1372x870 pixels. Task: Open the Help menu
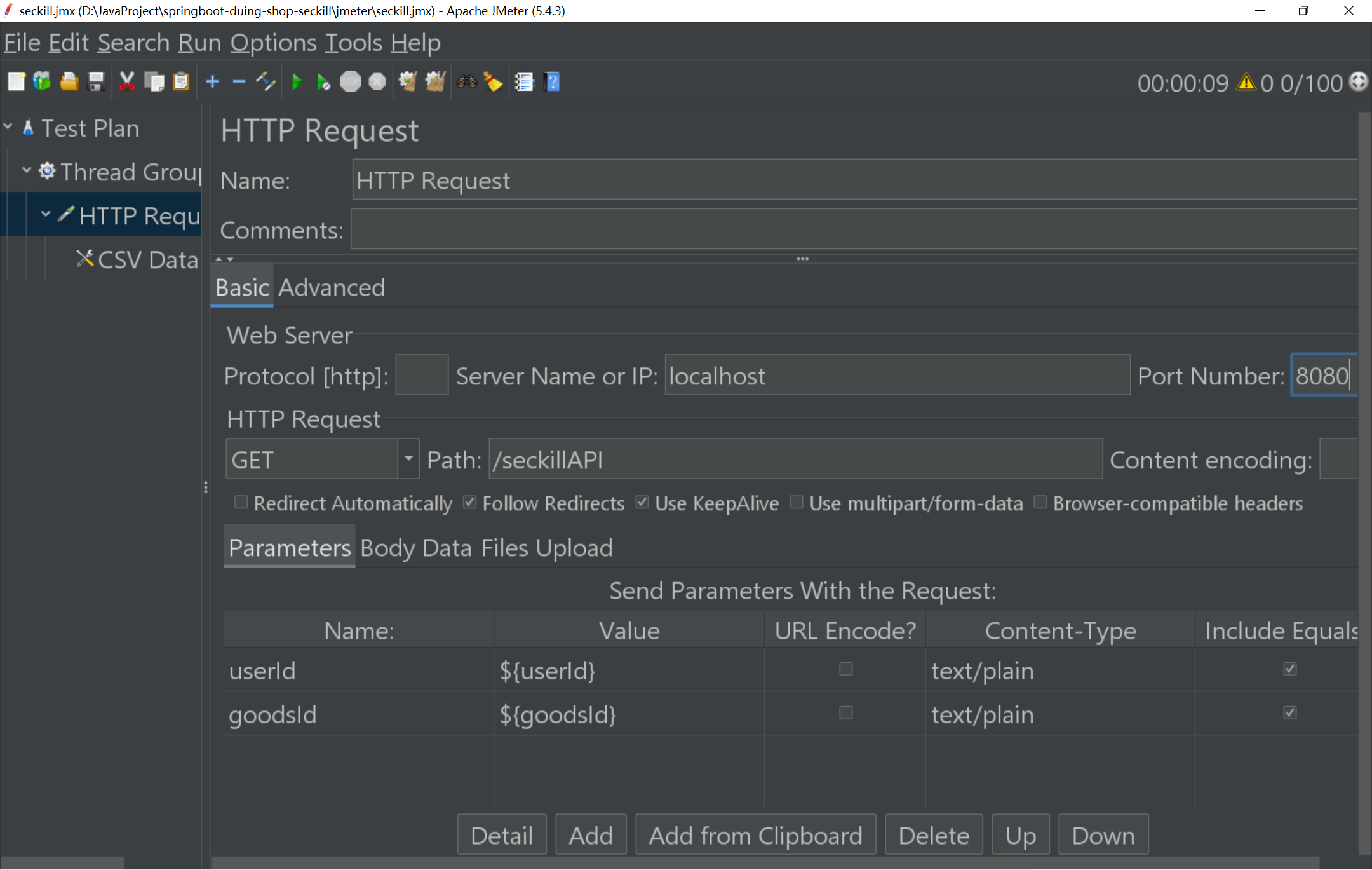415,43
